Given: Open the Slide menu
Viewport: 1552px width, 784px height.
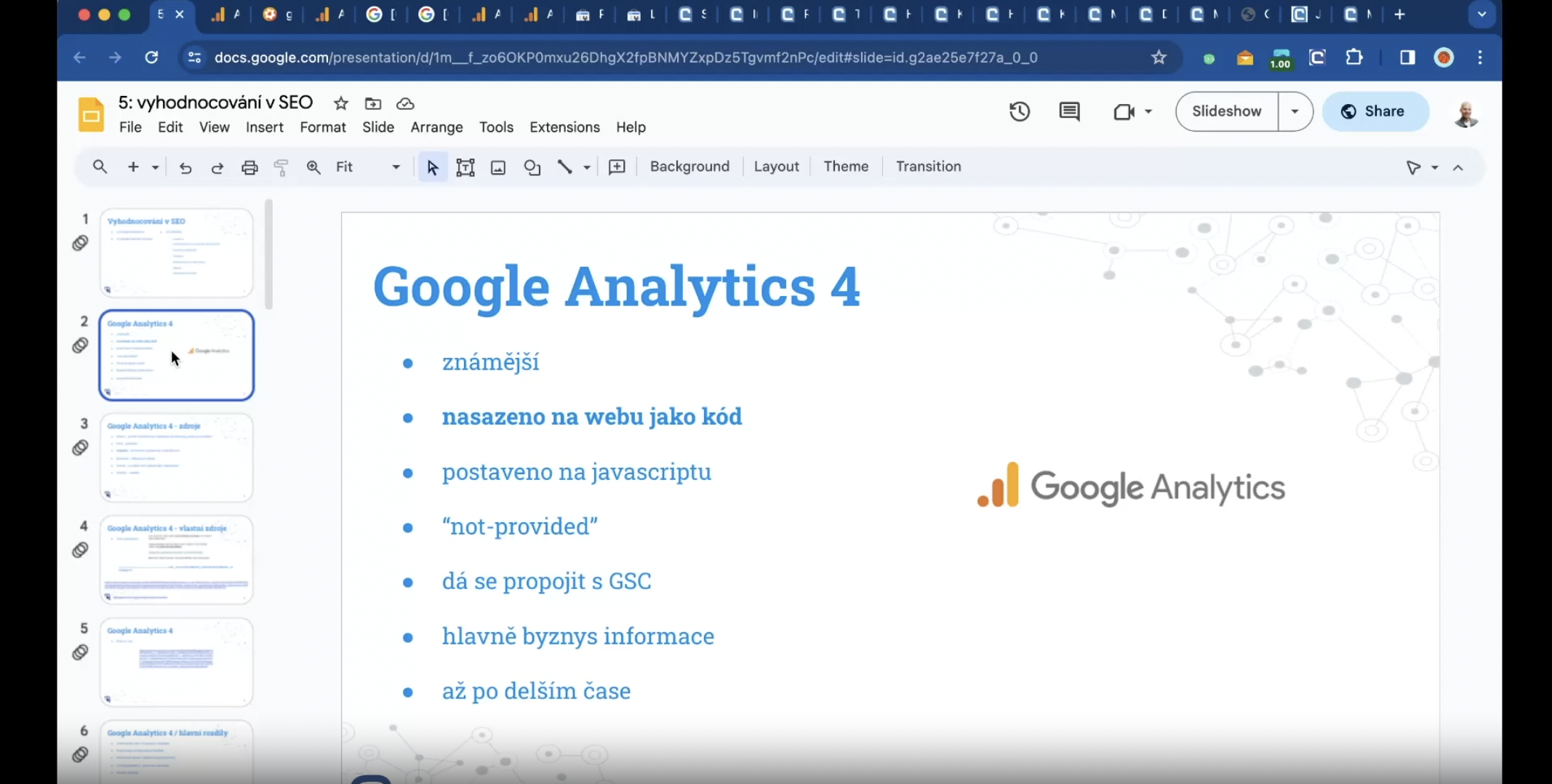Looking at the screenshot, I should click(378, 127).
